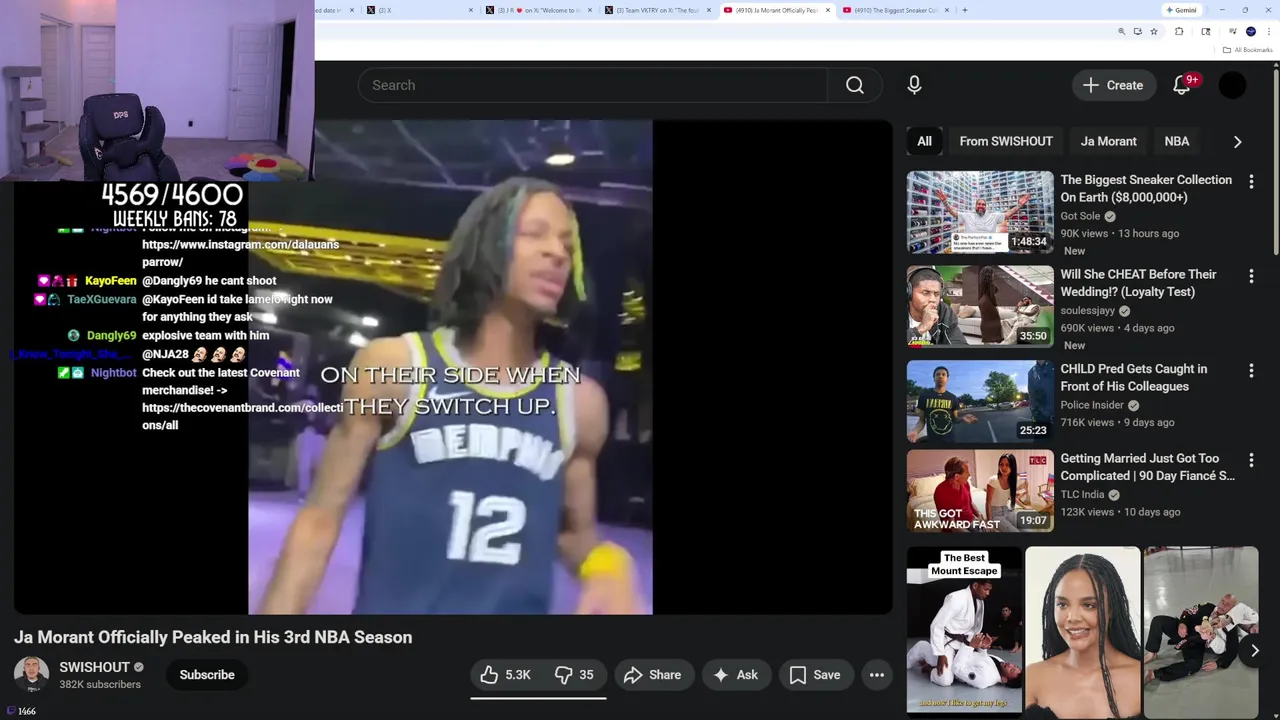The image size is (1280, 720).
Task: Click the Ja Morant video player
Action: (453, 367)
